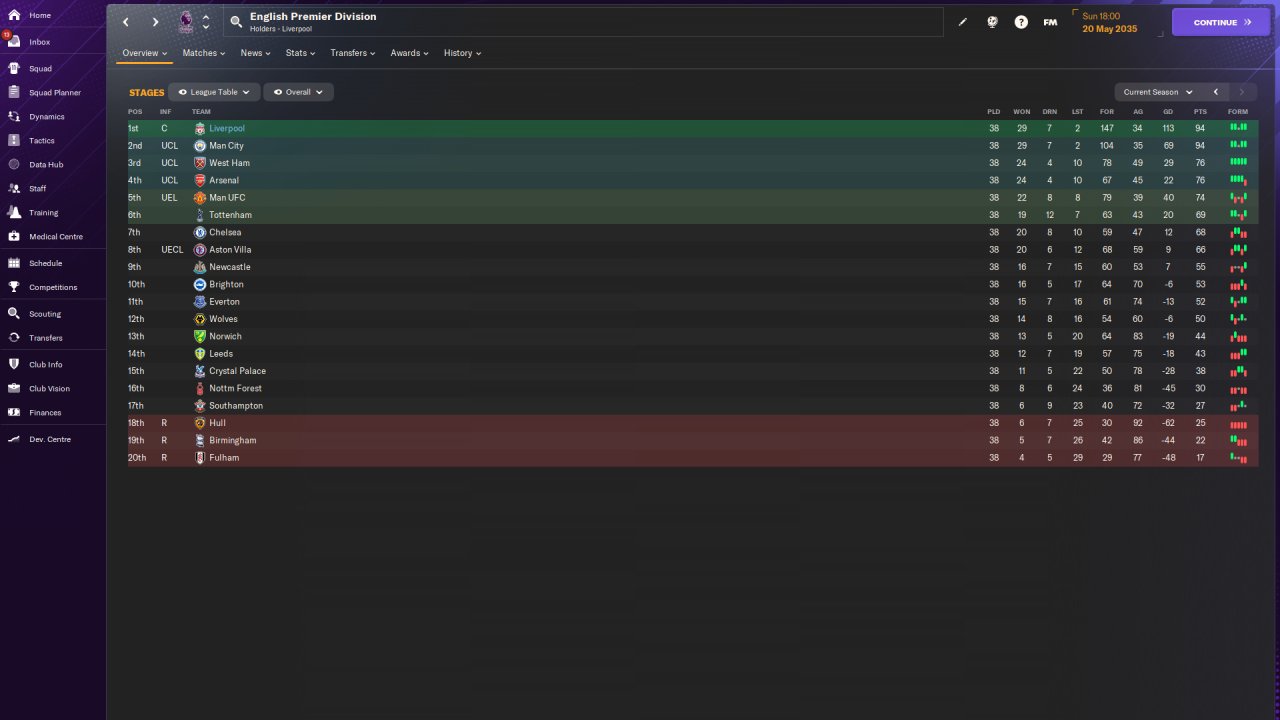
Task: Open the History tab dropdown
Action: (x=462, y=53)
